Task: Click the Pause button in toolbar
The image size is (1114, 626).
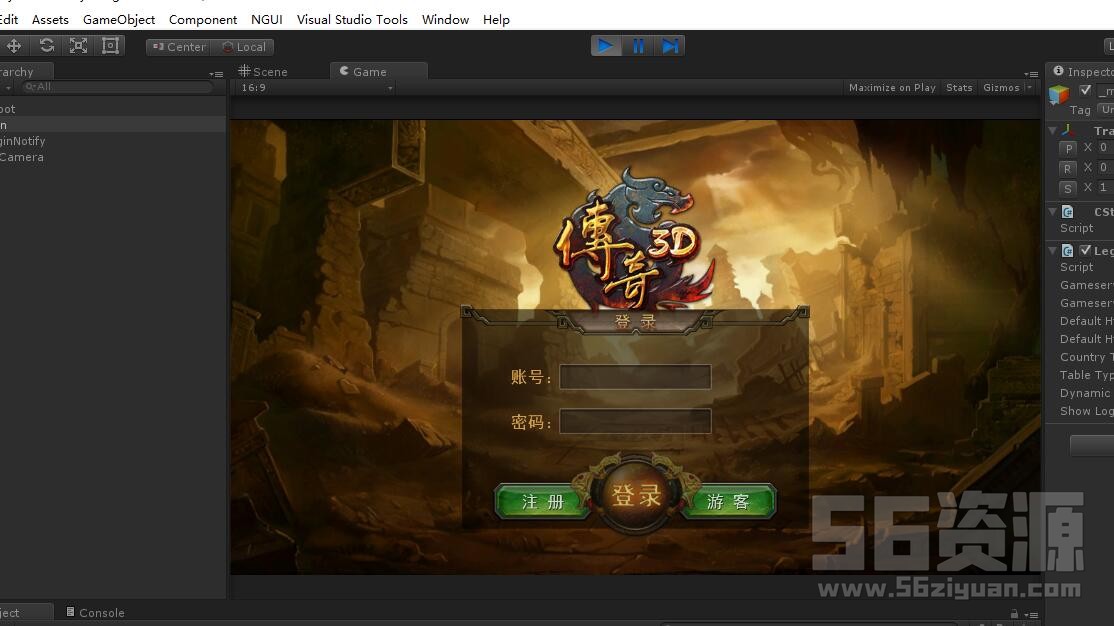Action: 638,46
